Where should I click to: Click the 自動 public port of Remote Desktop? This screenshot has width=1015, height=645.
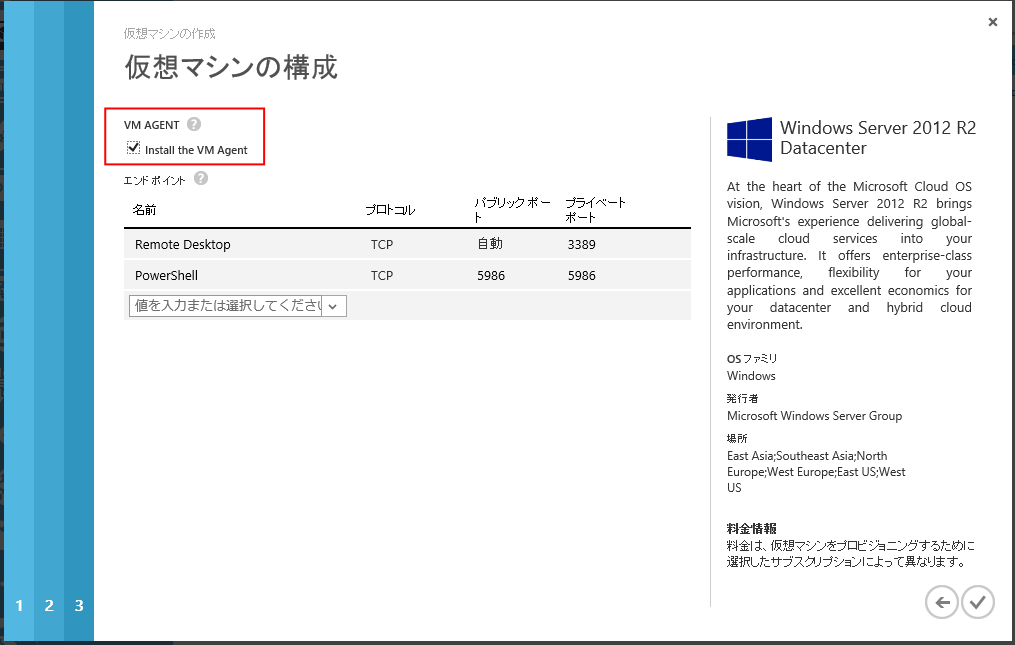[x=490, y=244]
